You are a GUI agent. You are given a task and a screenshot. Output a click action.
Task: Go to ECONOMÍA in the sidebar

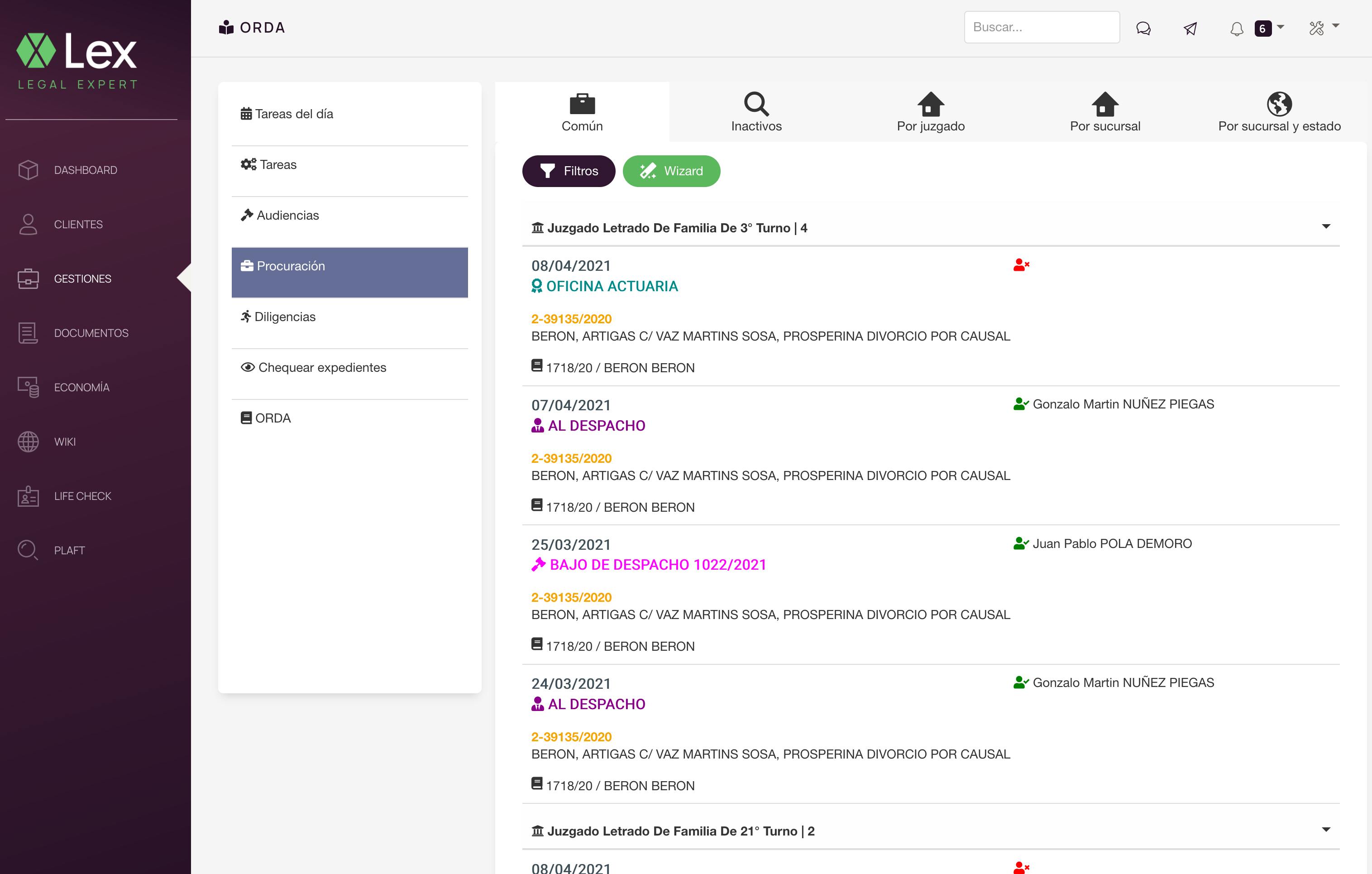(81, 387)
